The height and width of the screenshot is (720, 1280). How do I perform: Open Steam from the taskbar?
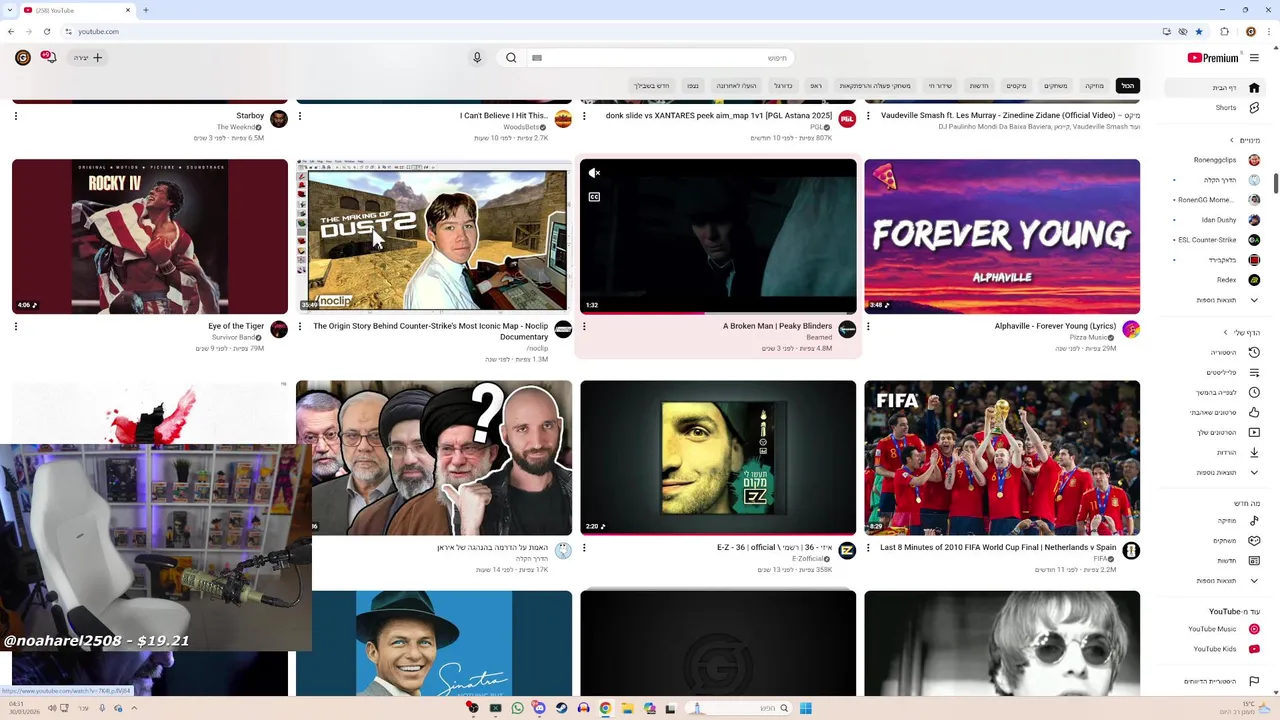[561, 708]
